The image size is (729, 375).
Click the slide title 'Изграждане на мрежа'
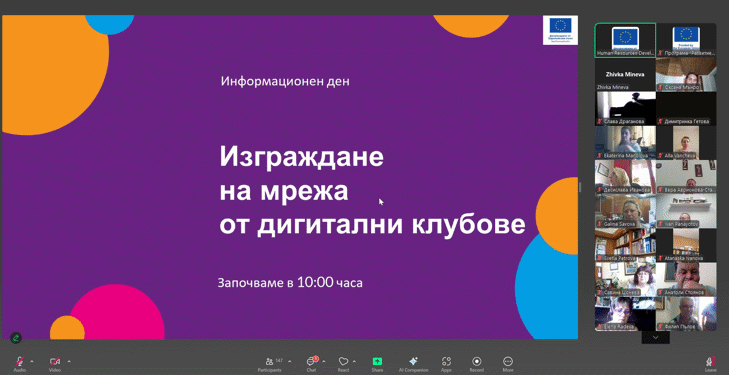click(302, 174)
